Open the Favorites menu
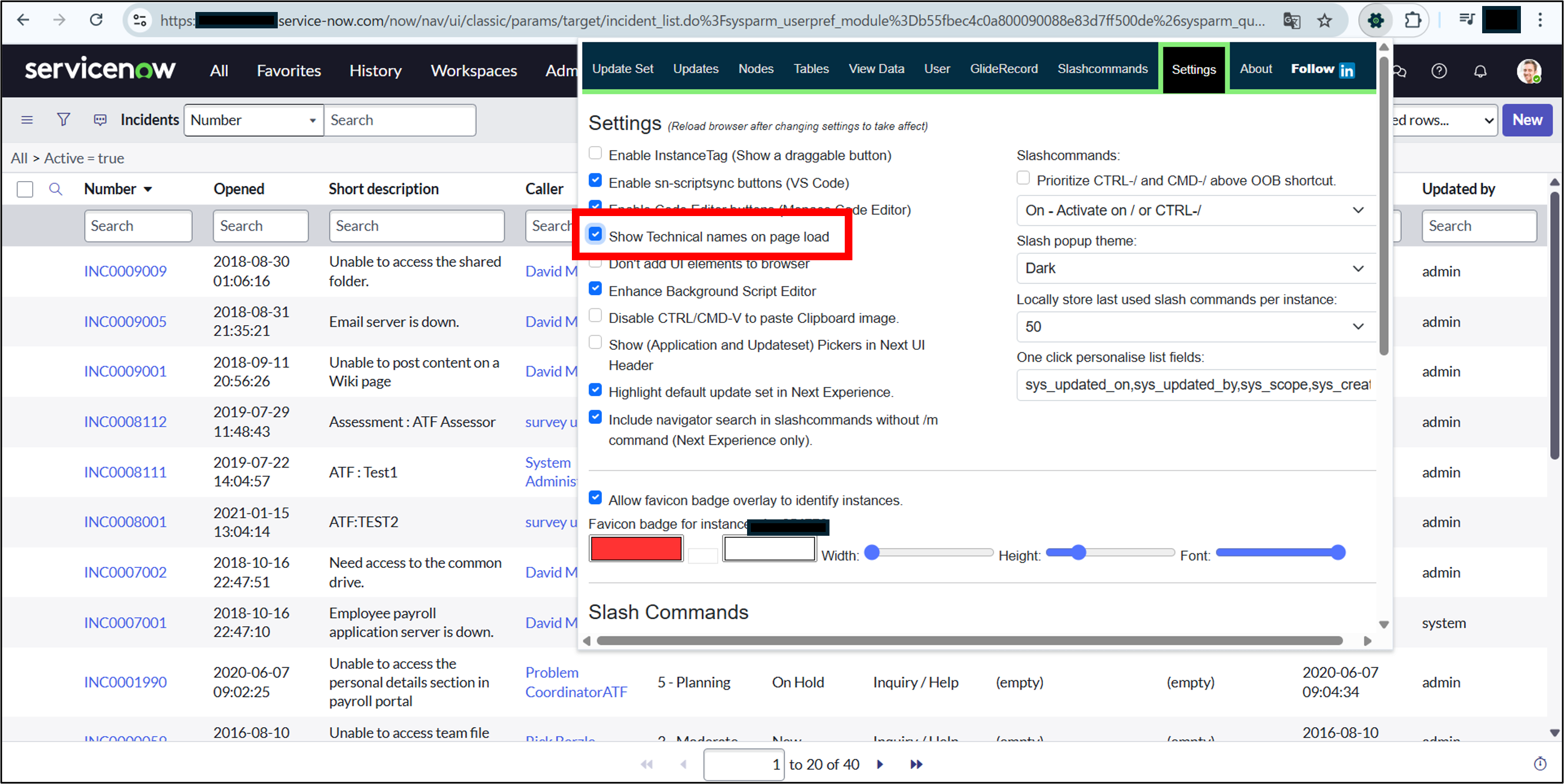 coord(288,71)
